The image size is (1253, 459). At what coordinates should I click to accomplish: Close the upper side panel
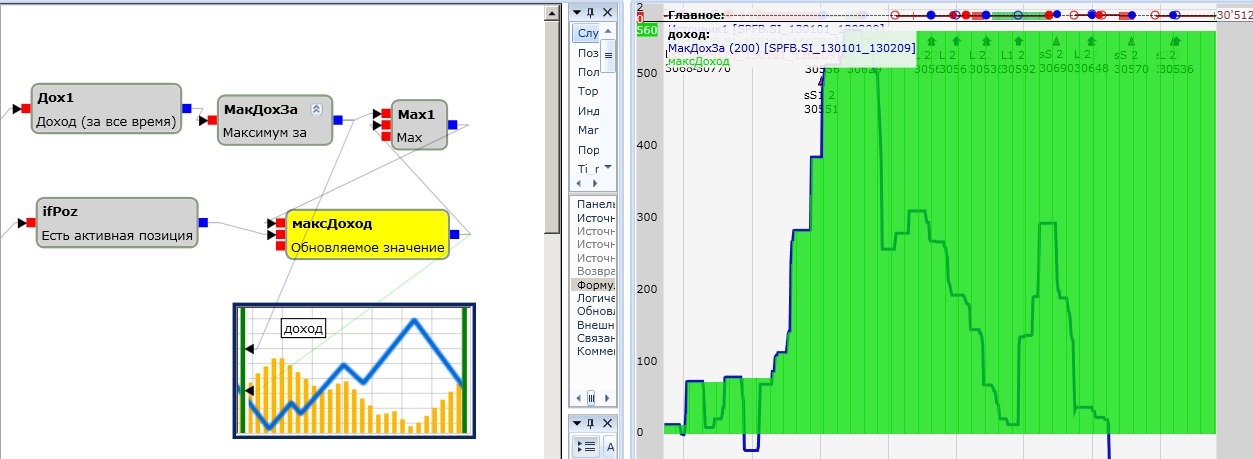tap(608, 11)
